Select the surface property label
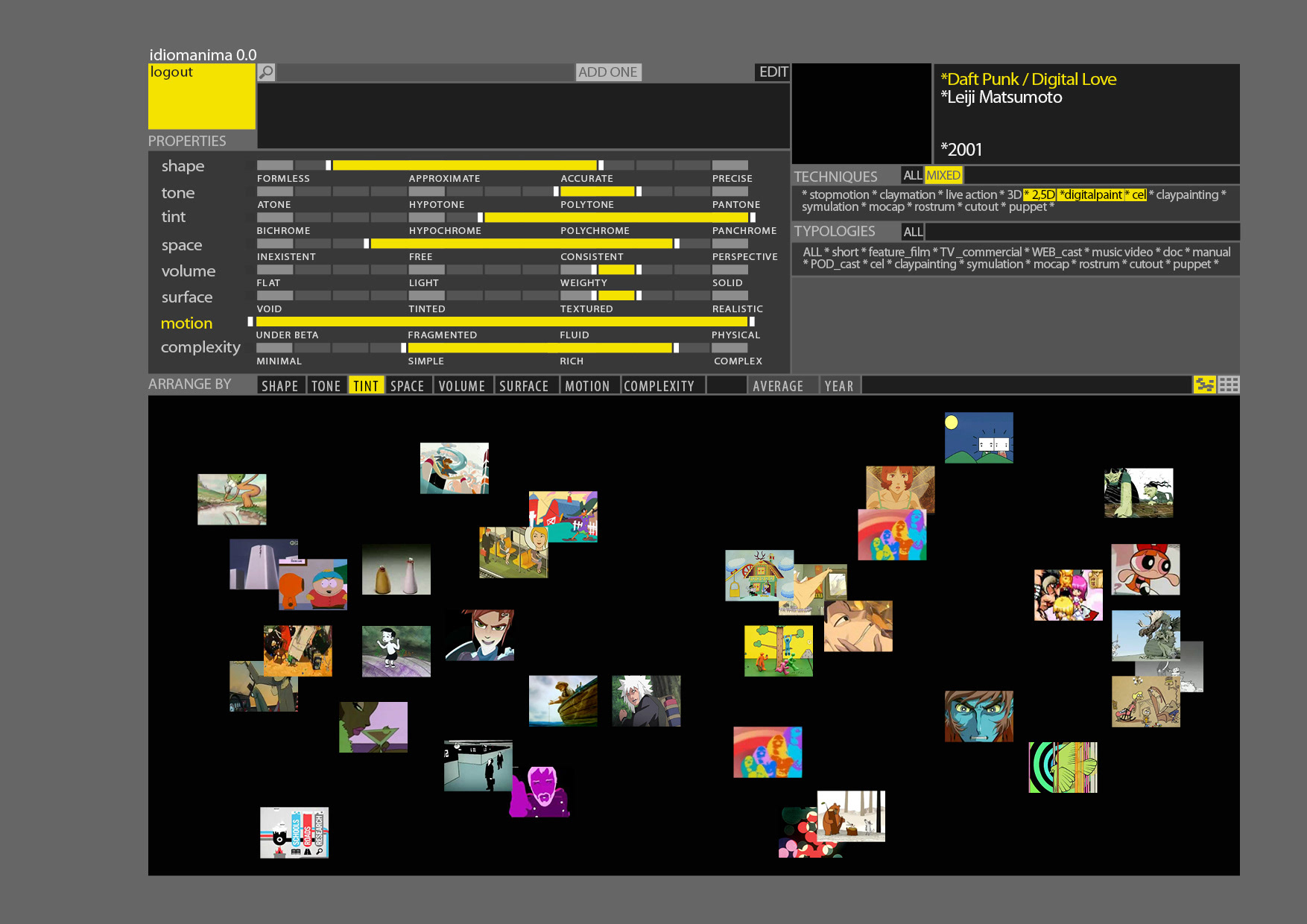The height and width of the screenshot is (924, 1307). (x=187, y=297)
